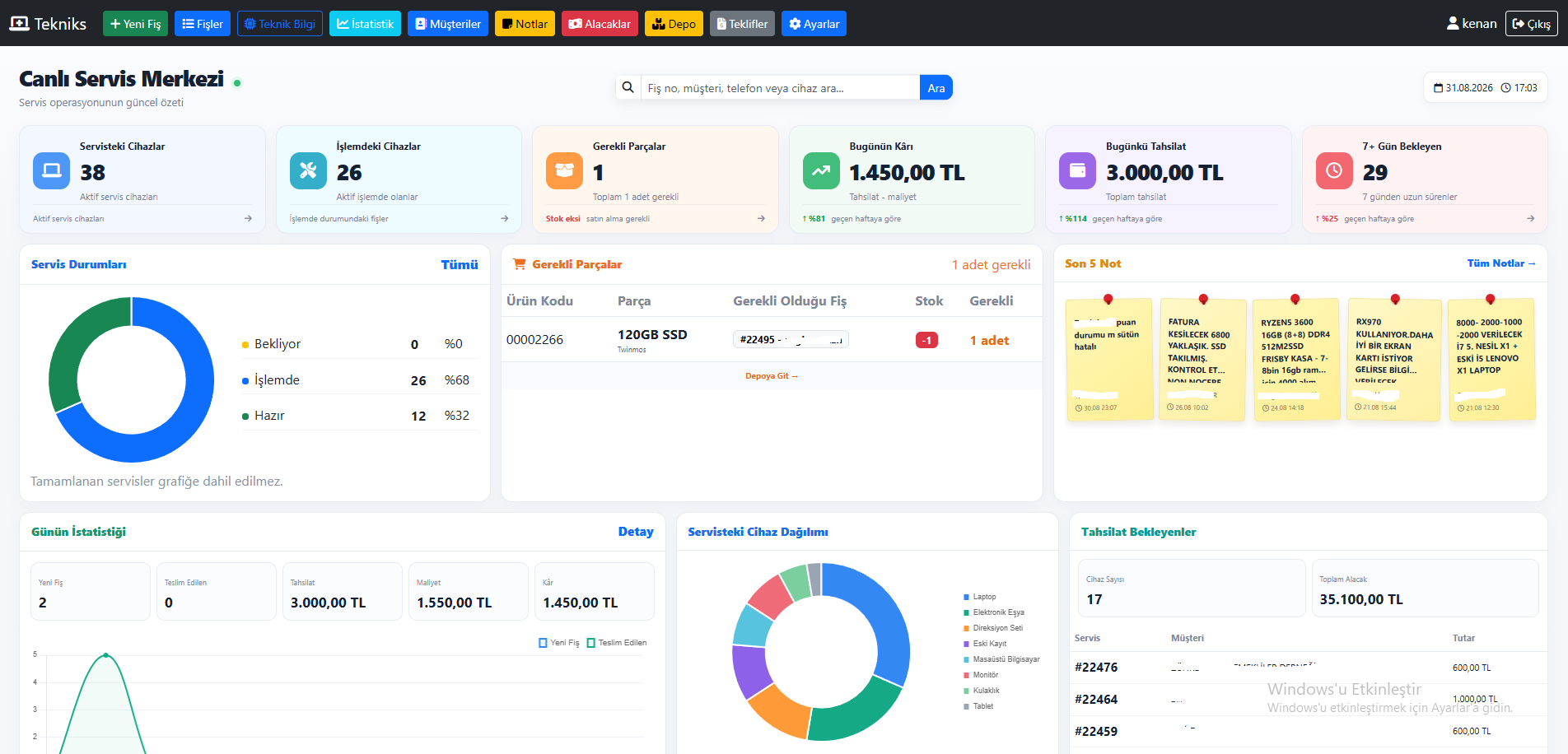This screenshot has width=1568, height=754.
Task: Open service #22464 in Tahsilat Bekleyenler
Action: [x=1096, y=700]
